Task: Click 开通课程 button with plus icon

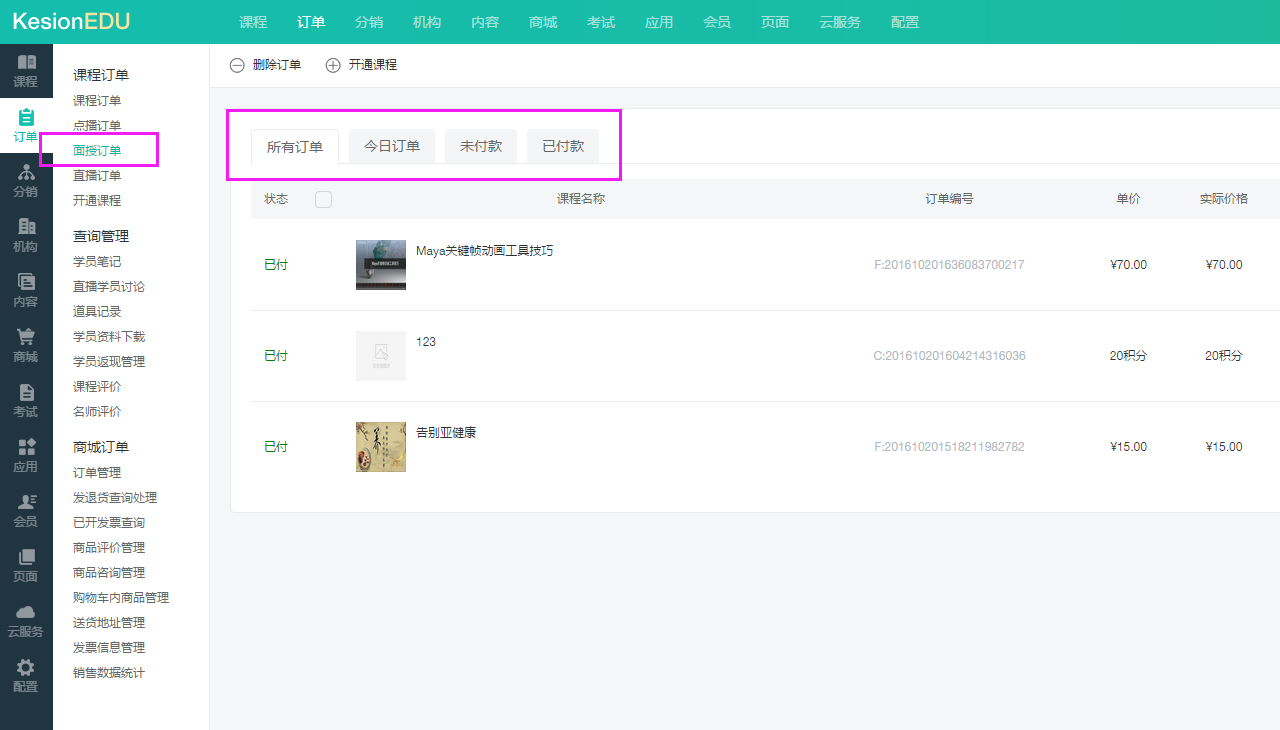Action: pos(362,65)
